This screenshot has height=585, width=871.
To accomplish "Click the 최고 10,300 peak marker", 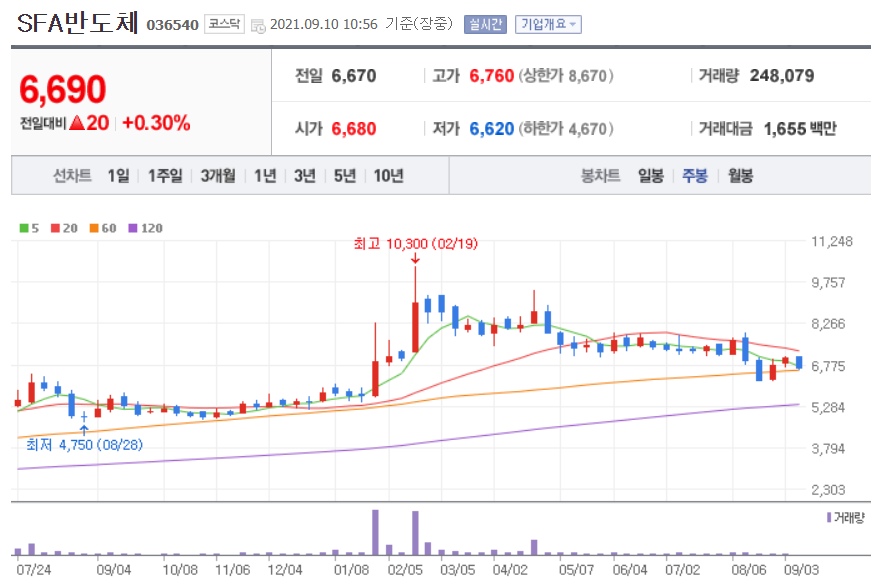I will pyautogui.click(x=412, y=244).
